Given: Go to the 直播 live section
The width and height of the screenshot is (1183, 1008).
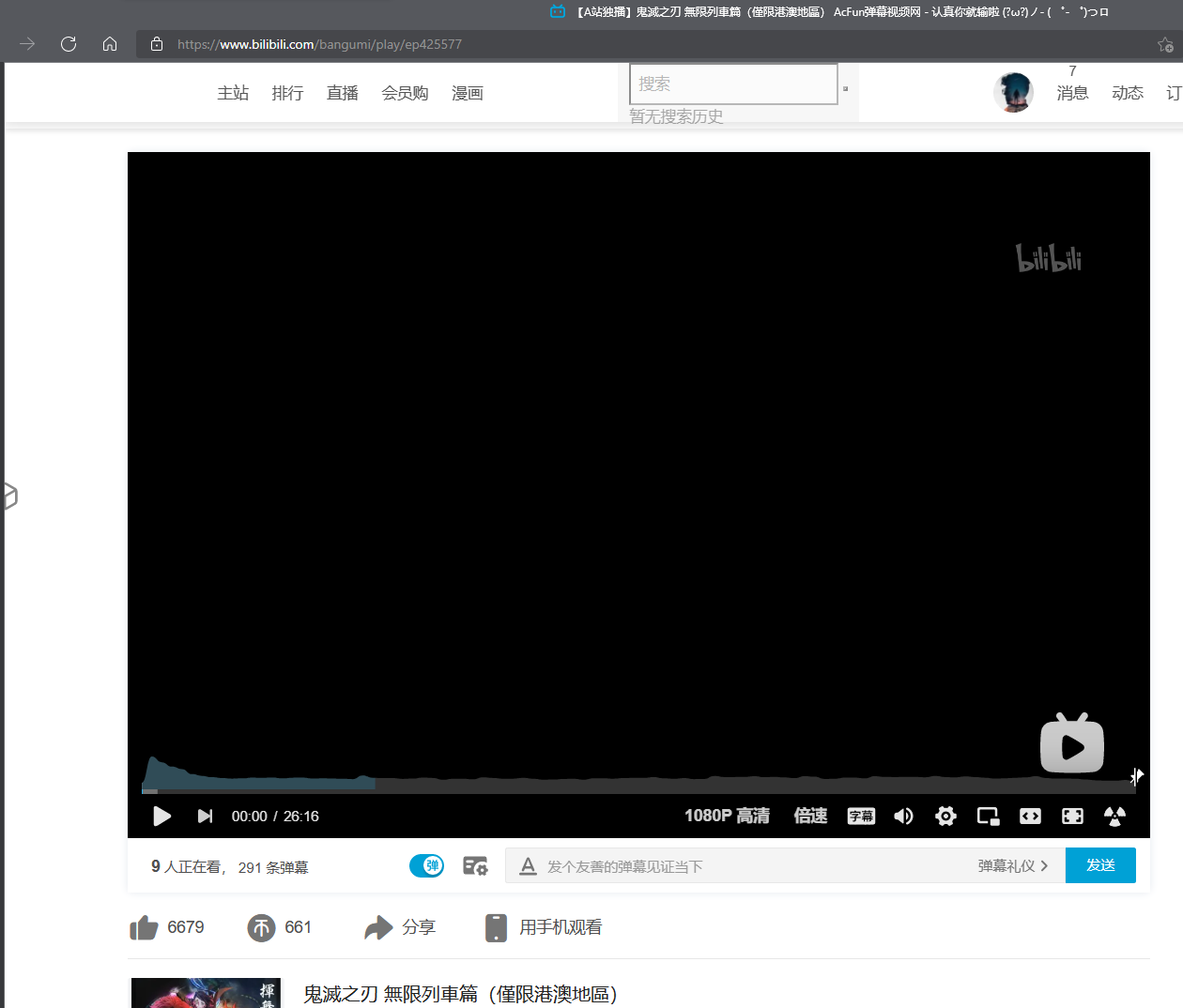Looking at the screenshot, I should pos(343,93).
